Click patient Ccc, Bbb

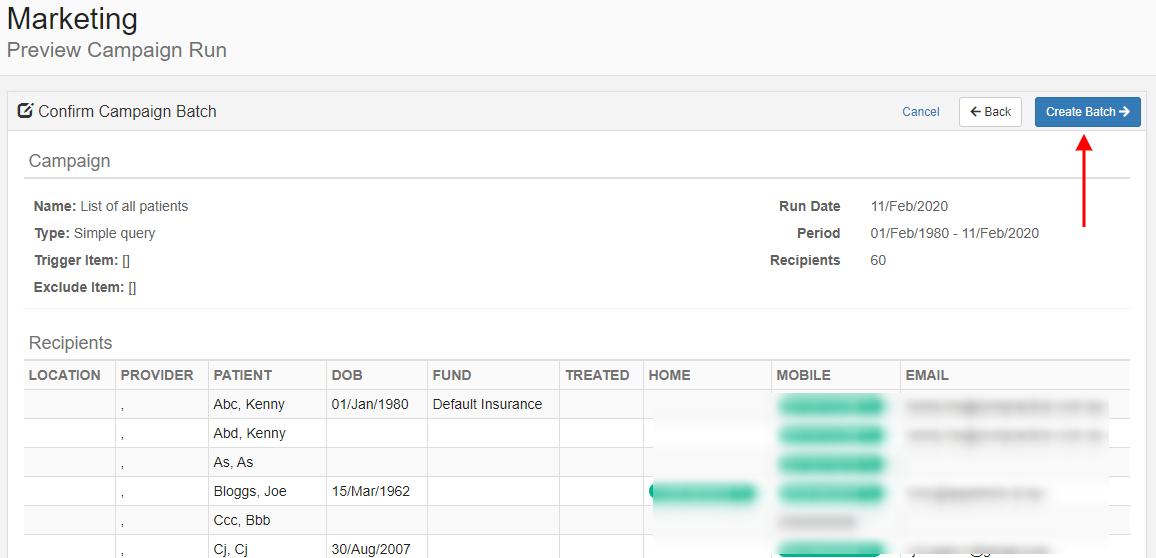pyautogui.click(x=242, y=520)
